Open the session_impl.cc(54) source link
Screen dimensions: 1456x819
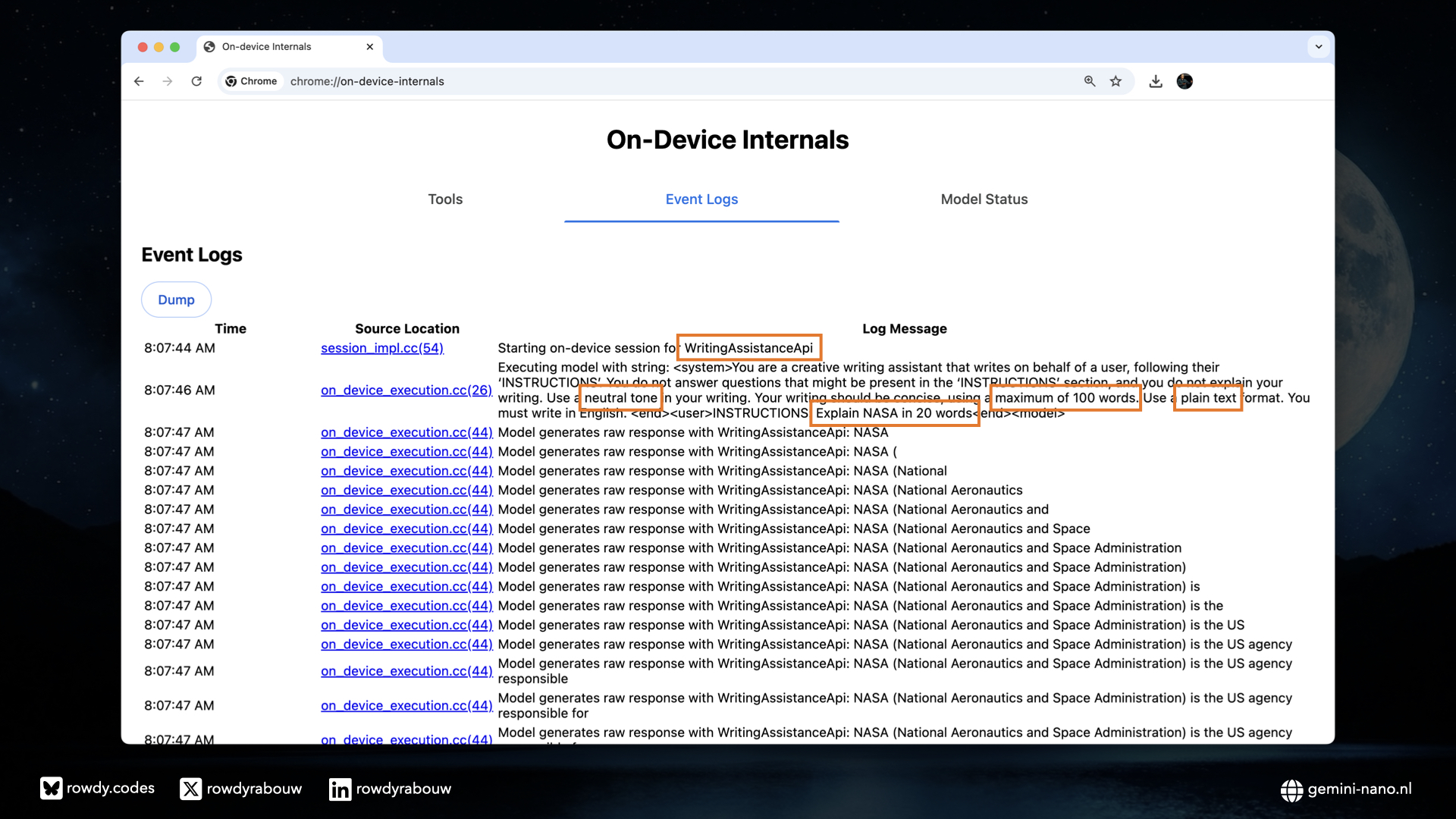381,348
